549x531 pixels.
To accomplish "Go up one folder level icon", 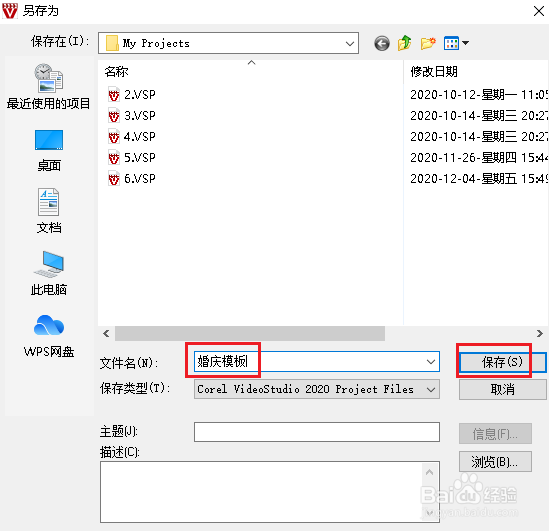I will click(404, 43).
